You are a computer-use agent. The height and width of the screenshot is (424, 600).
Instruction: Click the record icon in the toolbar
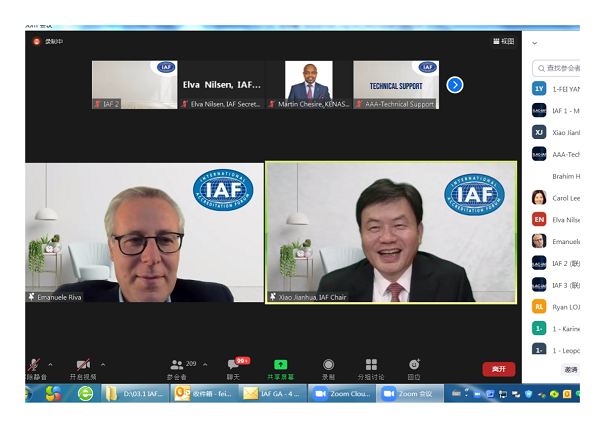point(328,366)
